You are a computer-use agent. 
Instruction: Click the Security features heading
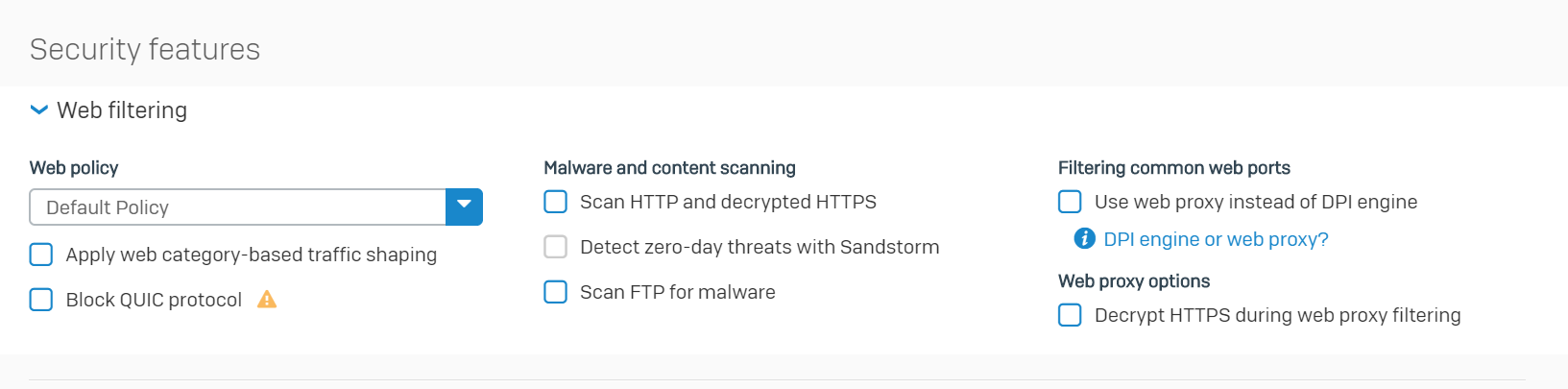point(145,49)
